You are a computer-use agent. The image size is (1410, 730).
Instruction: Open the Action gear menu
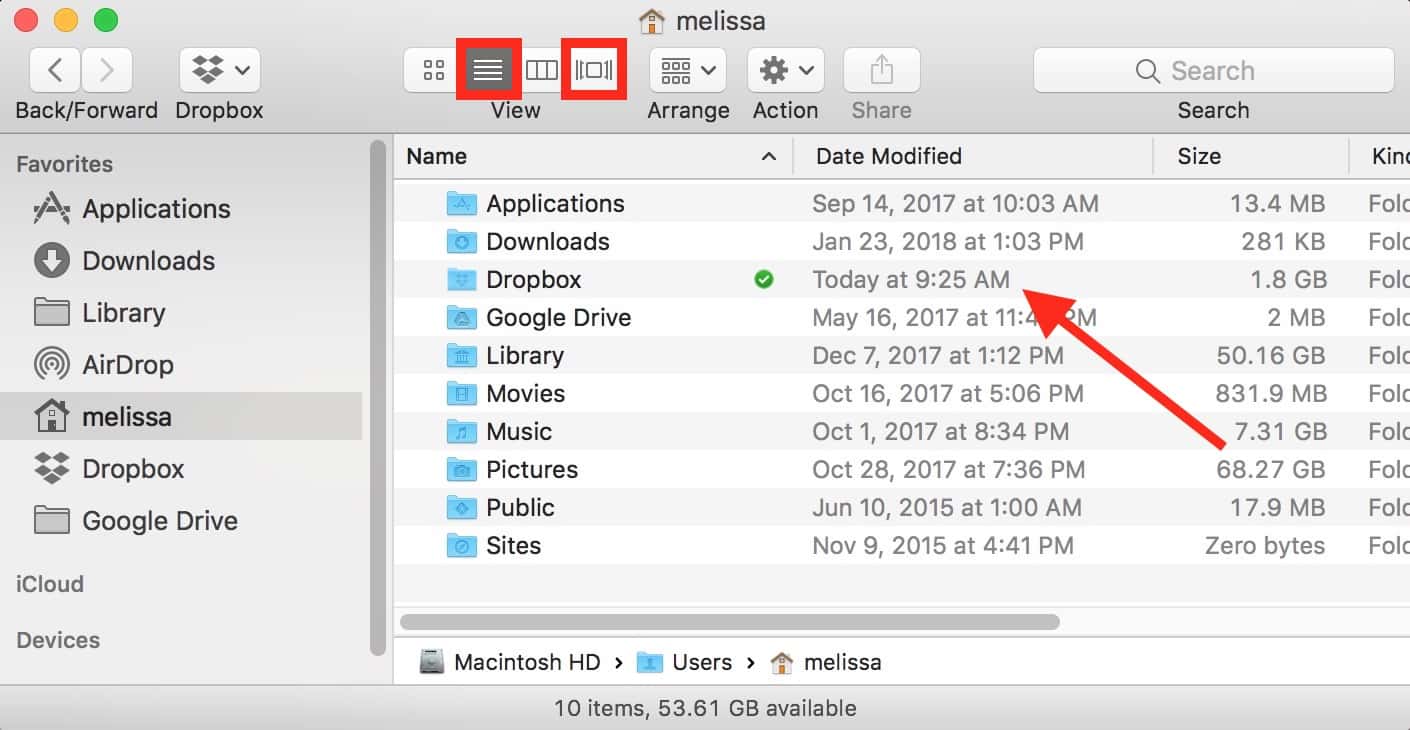785,70
